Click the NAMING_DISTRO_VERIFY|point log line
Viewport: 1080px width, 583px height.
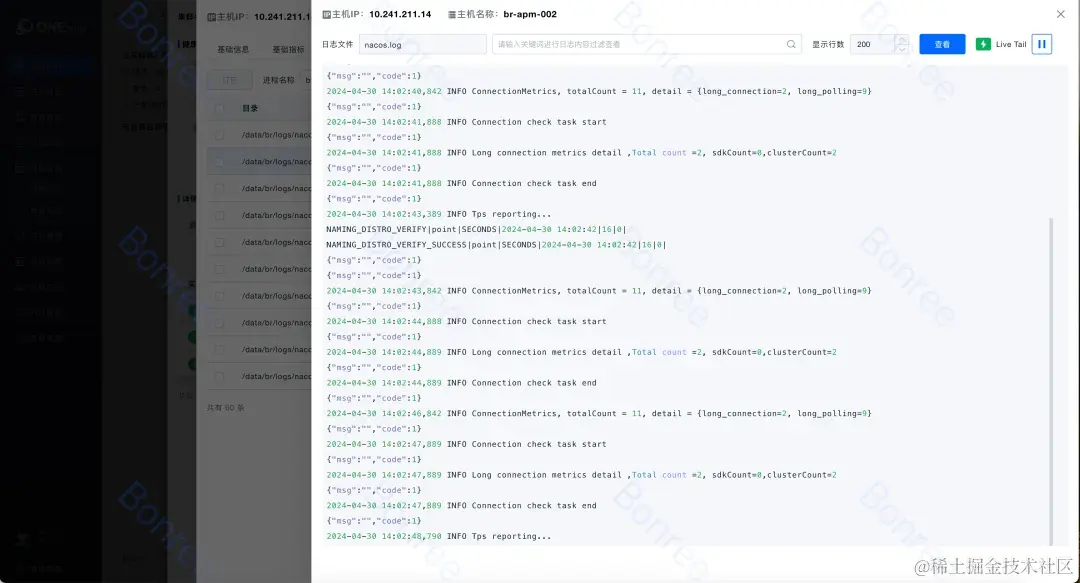pos(476,229)
